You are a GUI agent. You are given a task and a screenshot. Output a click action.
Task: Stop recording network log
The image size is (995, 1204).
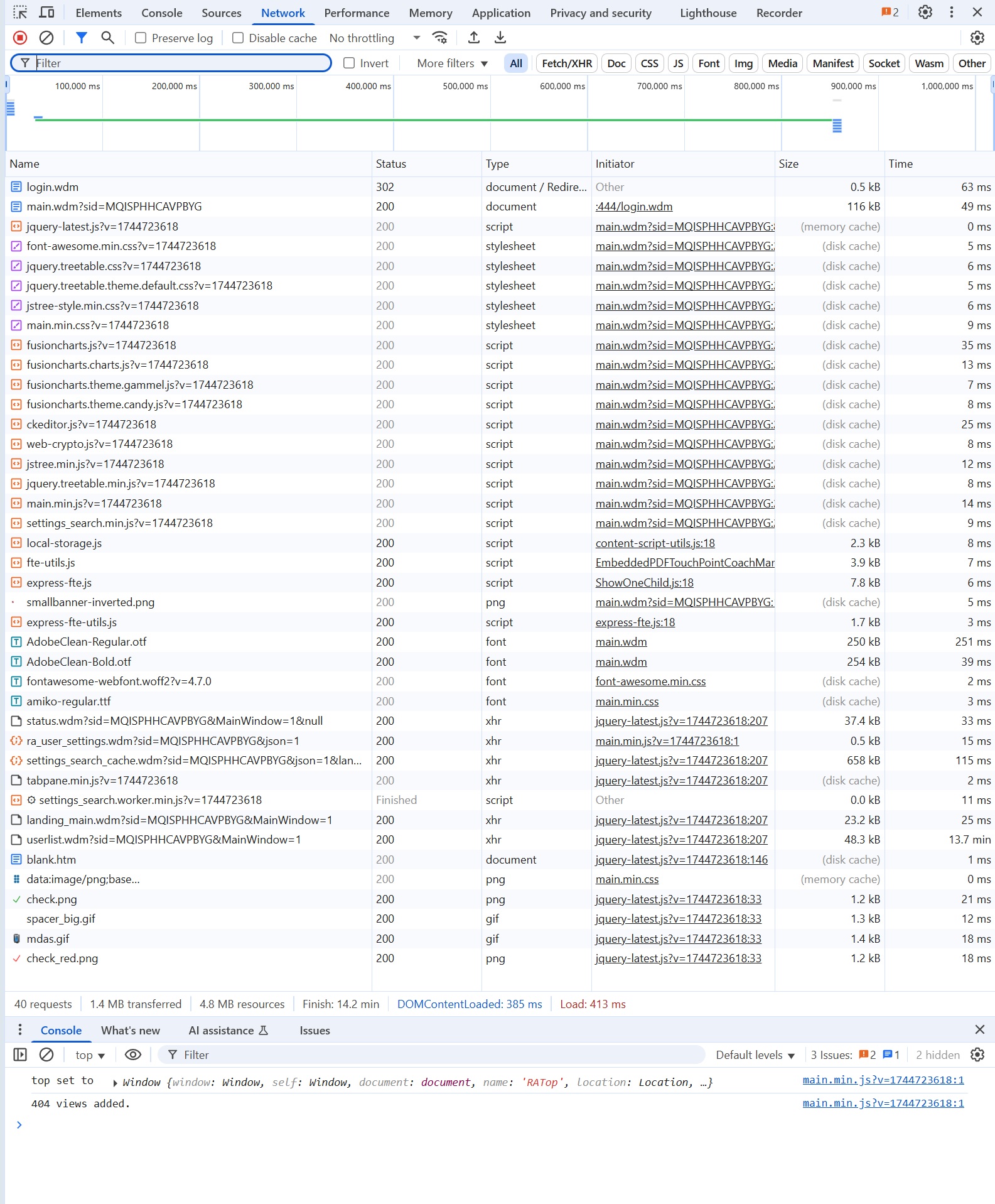pos(20,38)
